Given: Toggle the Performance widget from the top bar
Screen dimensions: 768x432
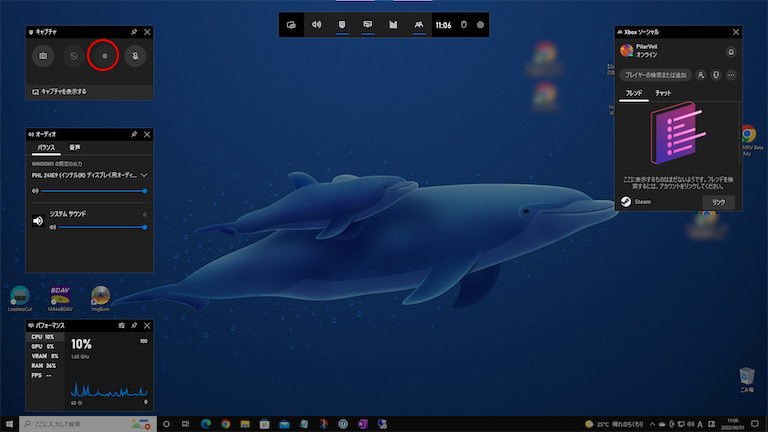Looking at the screenshot, I should (x=394, y=24).
